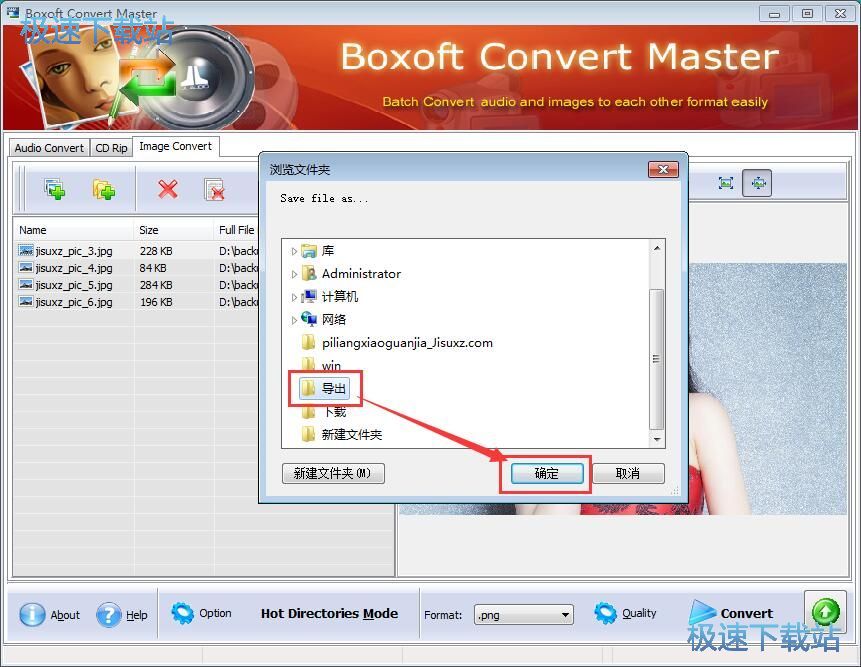Select the 网络 tree item
This screenshot has height=667, width=861.
pyautogui.click(x=334, y=320)
